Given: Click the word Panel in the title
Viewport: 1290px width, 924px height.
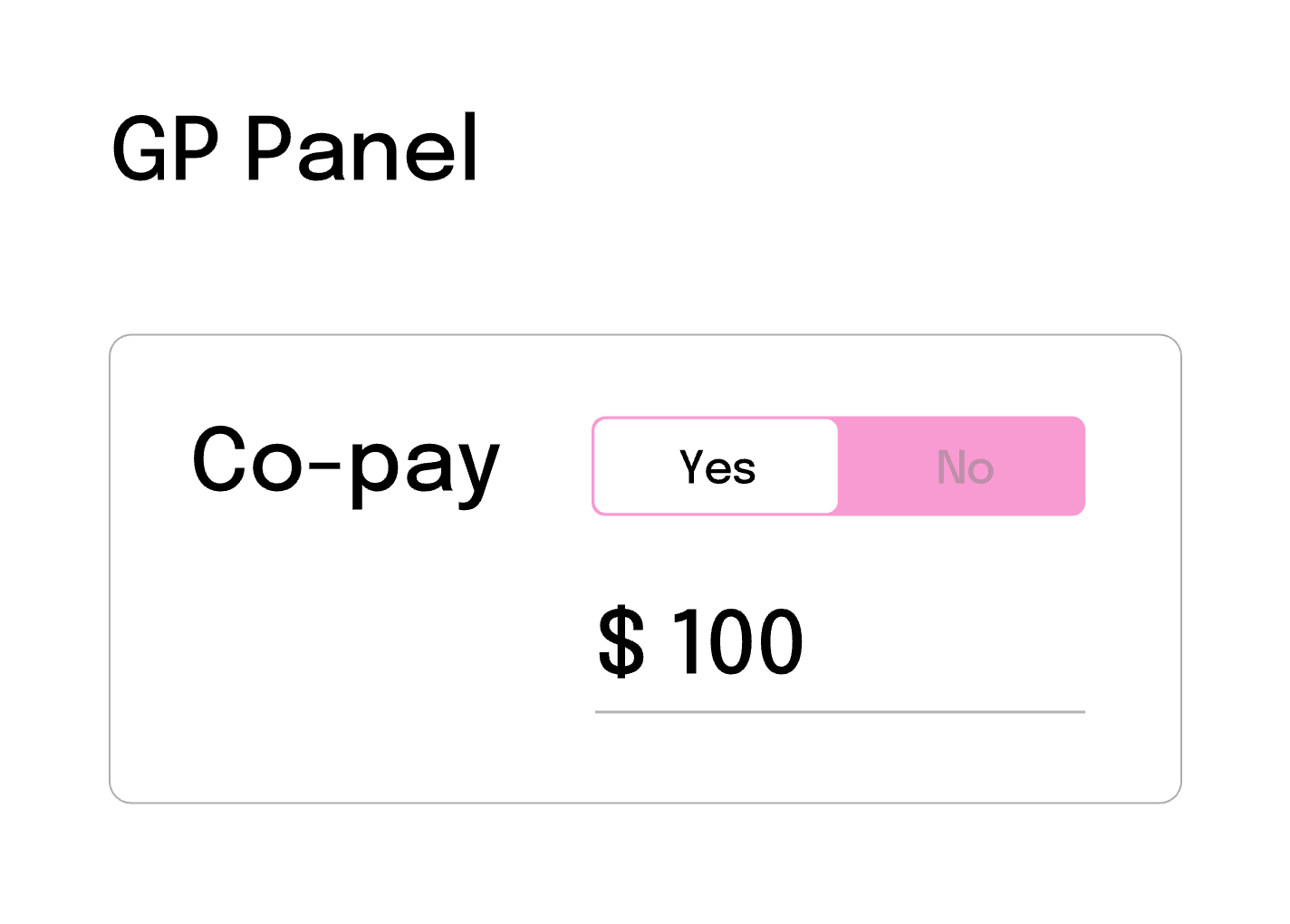Looking at the screenshot, I should [x=361, y=149].
